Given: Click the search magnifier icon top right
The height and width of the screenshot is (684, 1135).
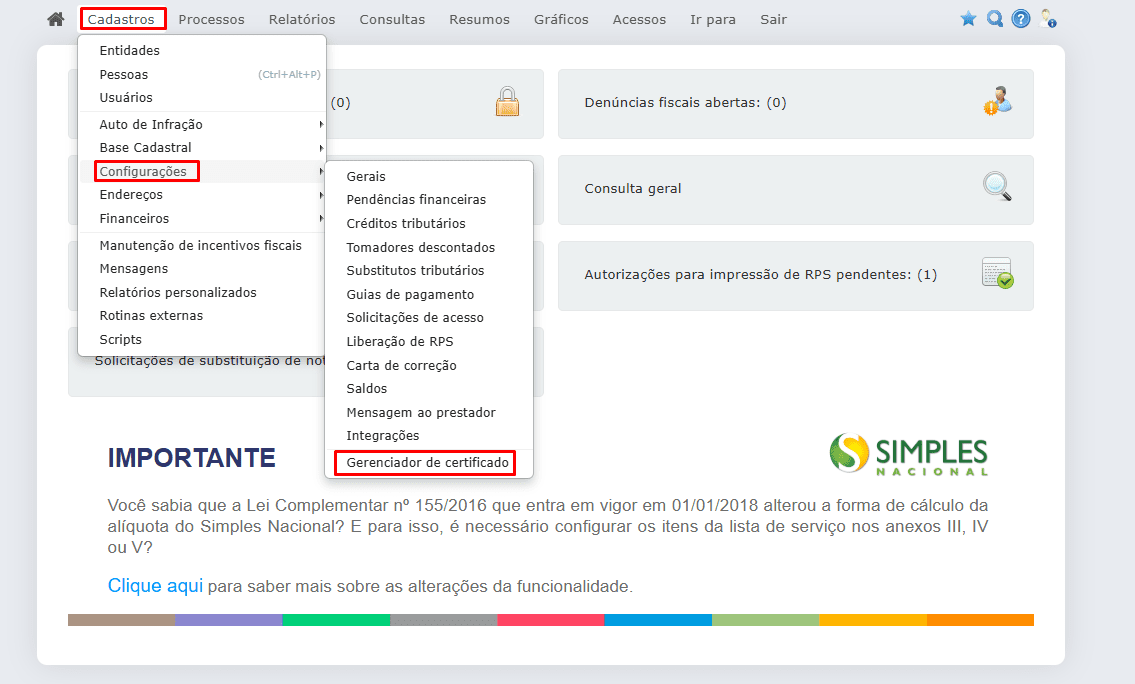Looking at the screenshot, I should (x=994, y=17).
